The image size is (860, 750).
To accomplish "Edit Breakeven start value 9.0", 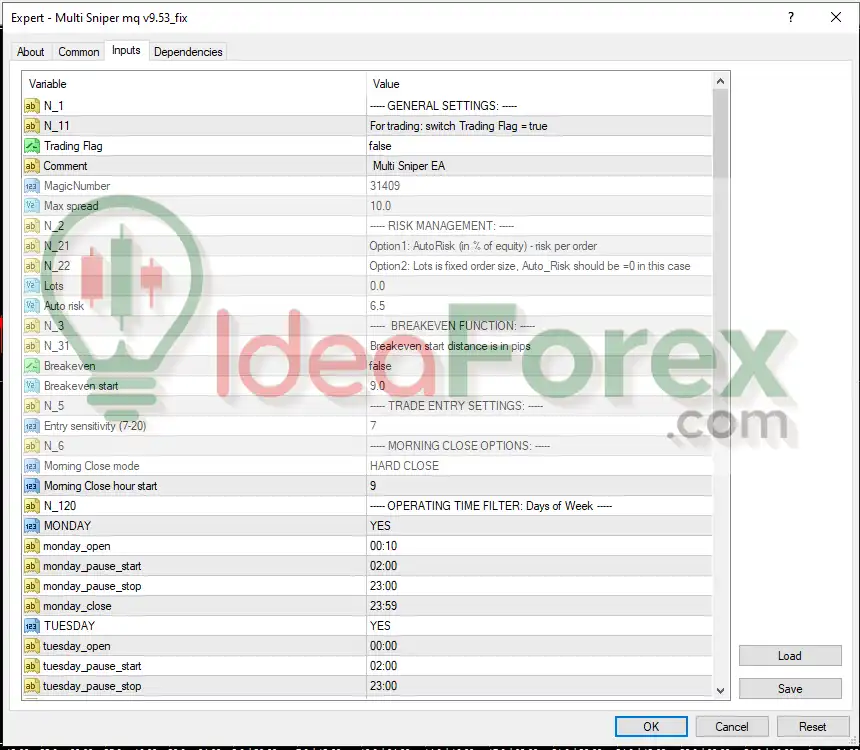I will pyautogui.click(x=539, y=386).
